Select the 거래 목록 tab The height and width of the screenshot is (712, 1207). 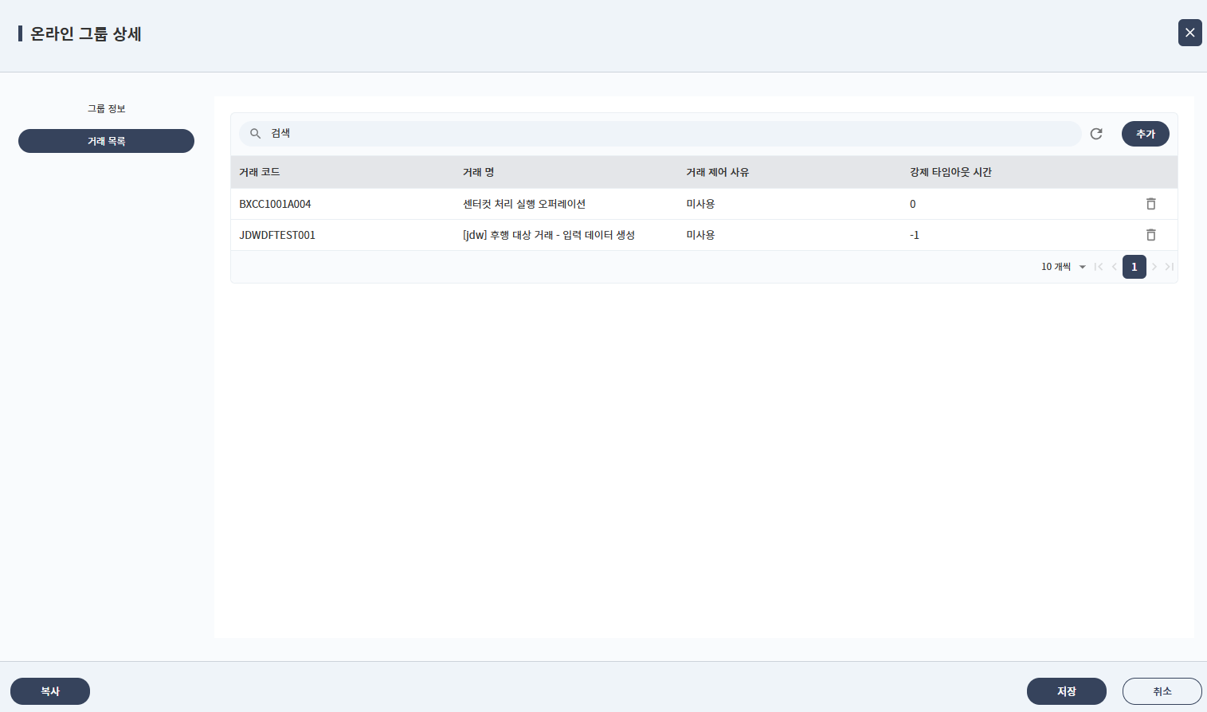pyautogui.click(x=106, y=141)
